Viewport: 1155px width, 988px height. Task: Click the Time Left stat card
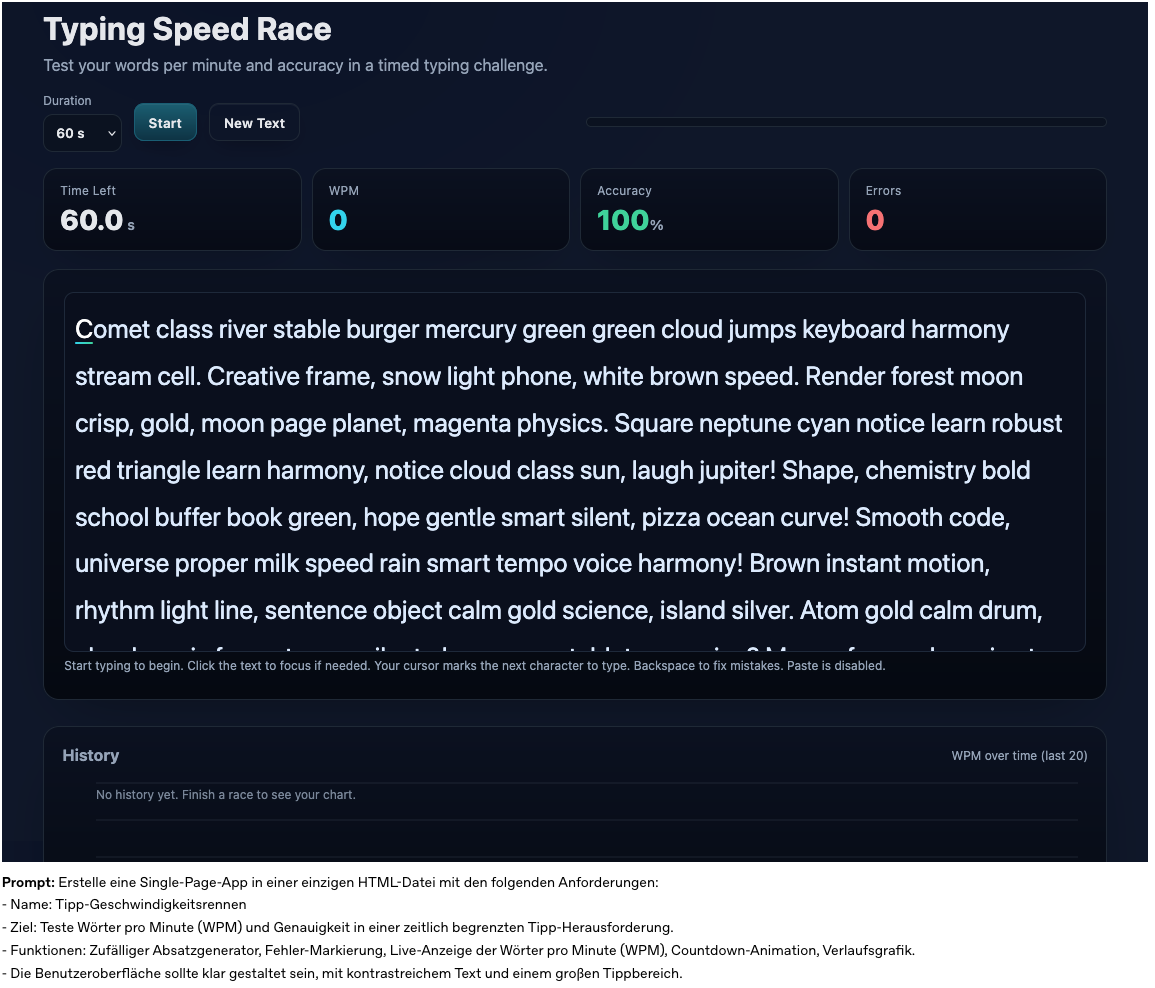pos(172,210)
